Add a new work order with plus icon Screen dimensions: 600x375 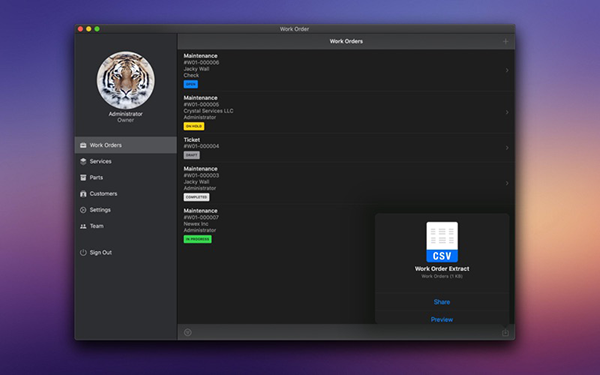coord(505,41)
